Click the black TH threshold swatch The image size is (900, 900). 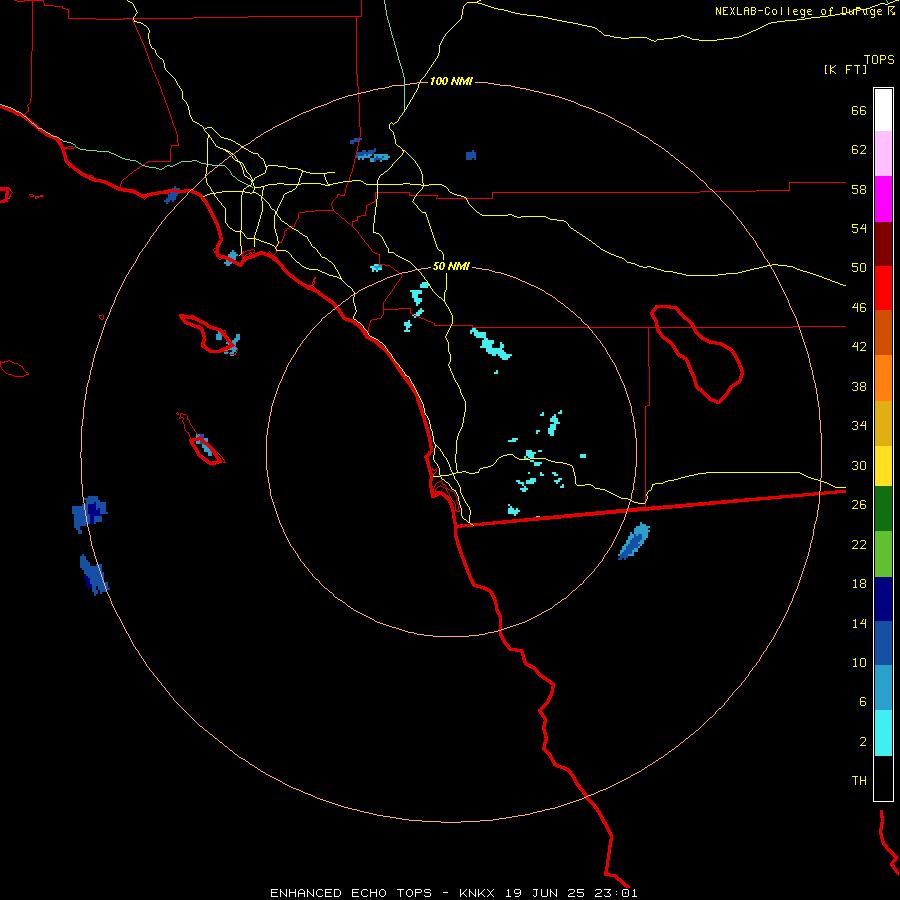(883, 778)
